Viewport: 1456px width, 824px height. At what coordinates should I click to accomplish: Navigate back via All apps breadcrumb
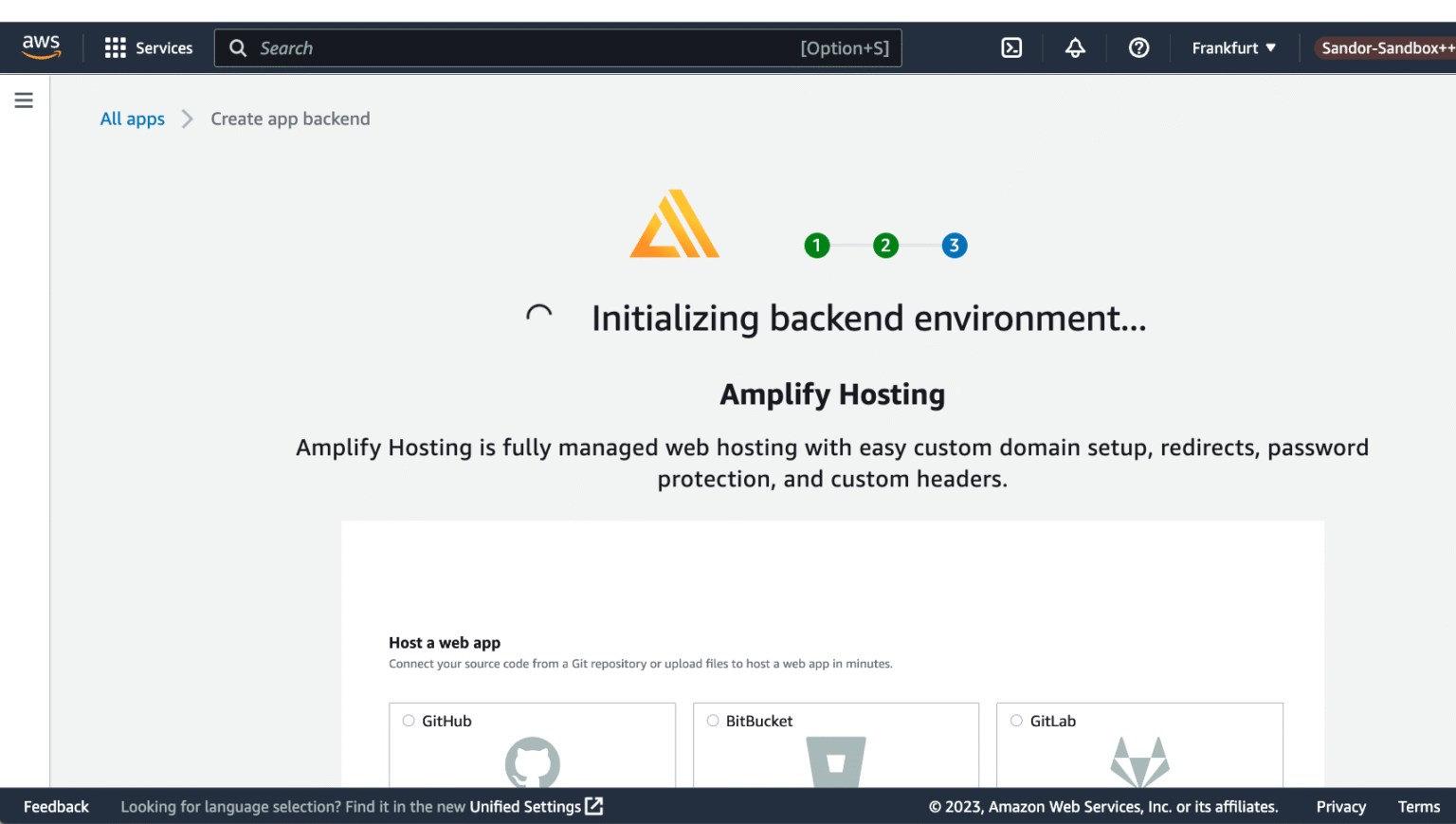pyautogui.click(x=132, y=118)
